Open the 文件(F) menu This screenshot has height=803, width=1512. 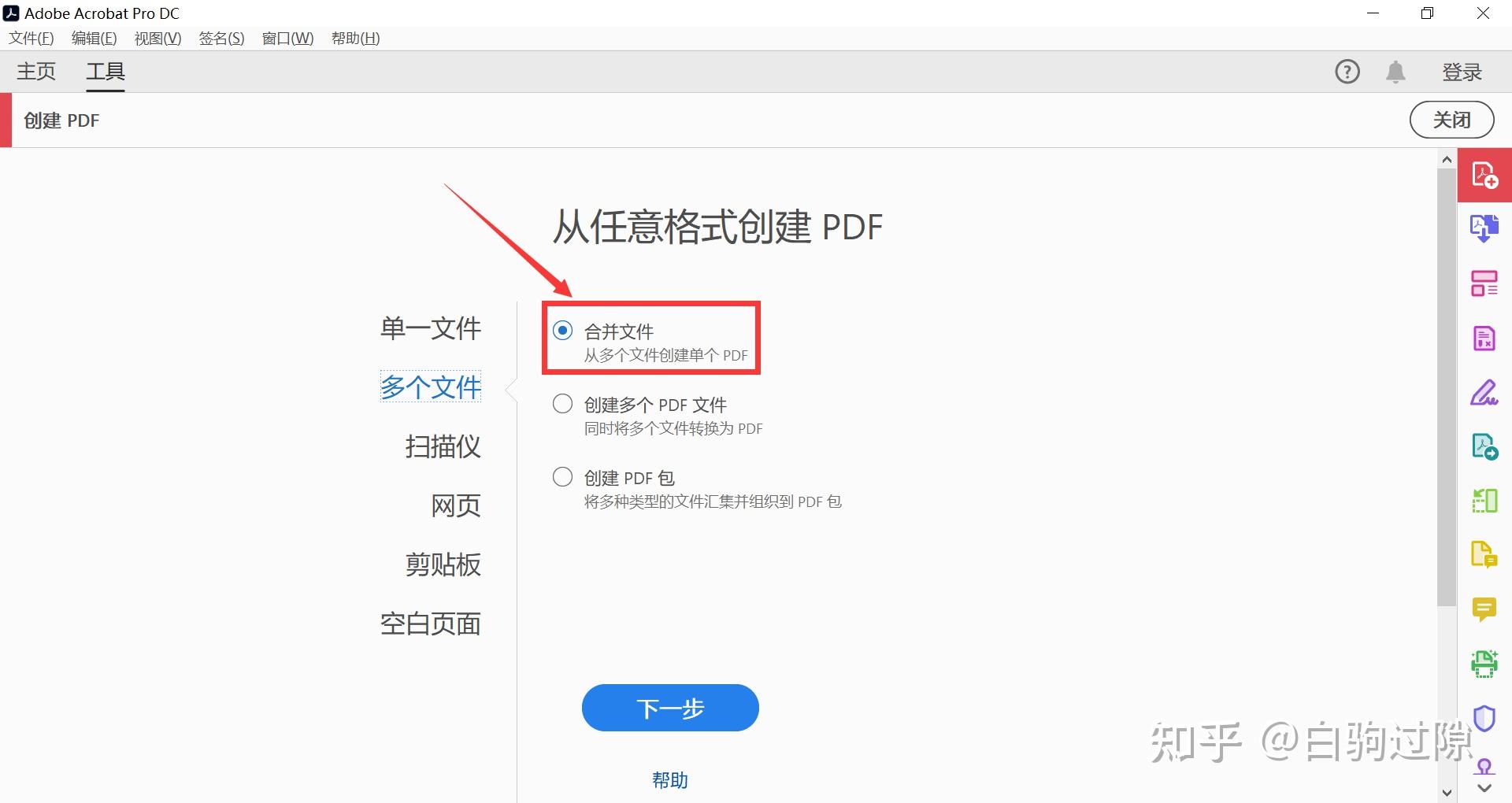point(31,39)
